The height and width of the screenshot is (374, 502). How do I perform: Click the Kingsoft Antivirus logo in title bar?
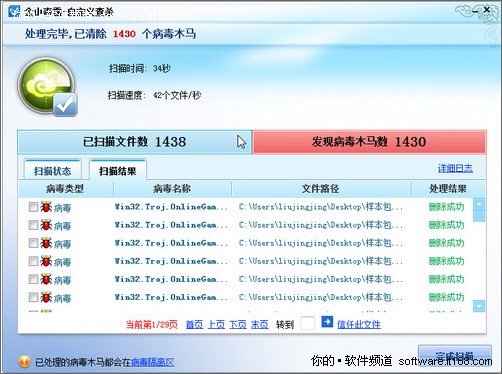click(x=14, y=11)
